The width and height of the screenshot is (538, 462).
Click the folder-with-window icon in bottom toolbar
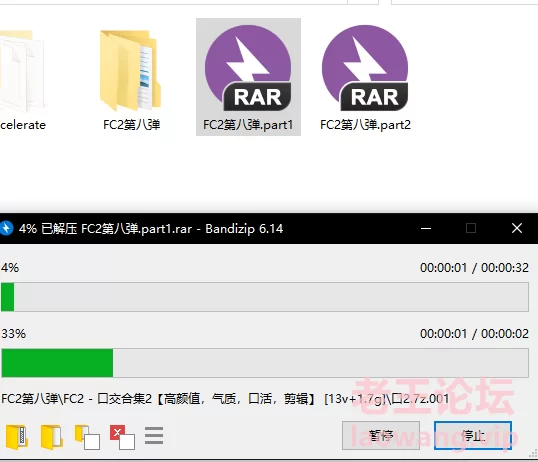pos(87,437)
